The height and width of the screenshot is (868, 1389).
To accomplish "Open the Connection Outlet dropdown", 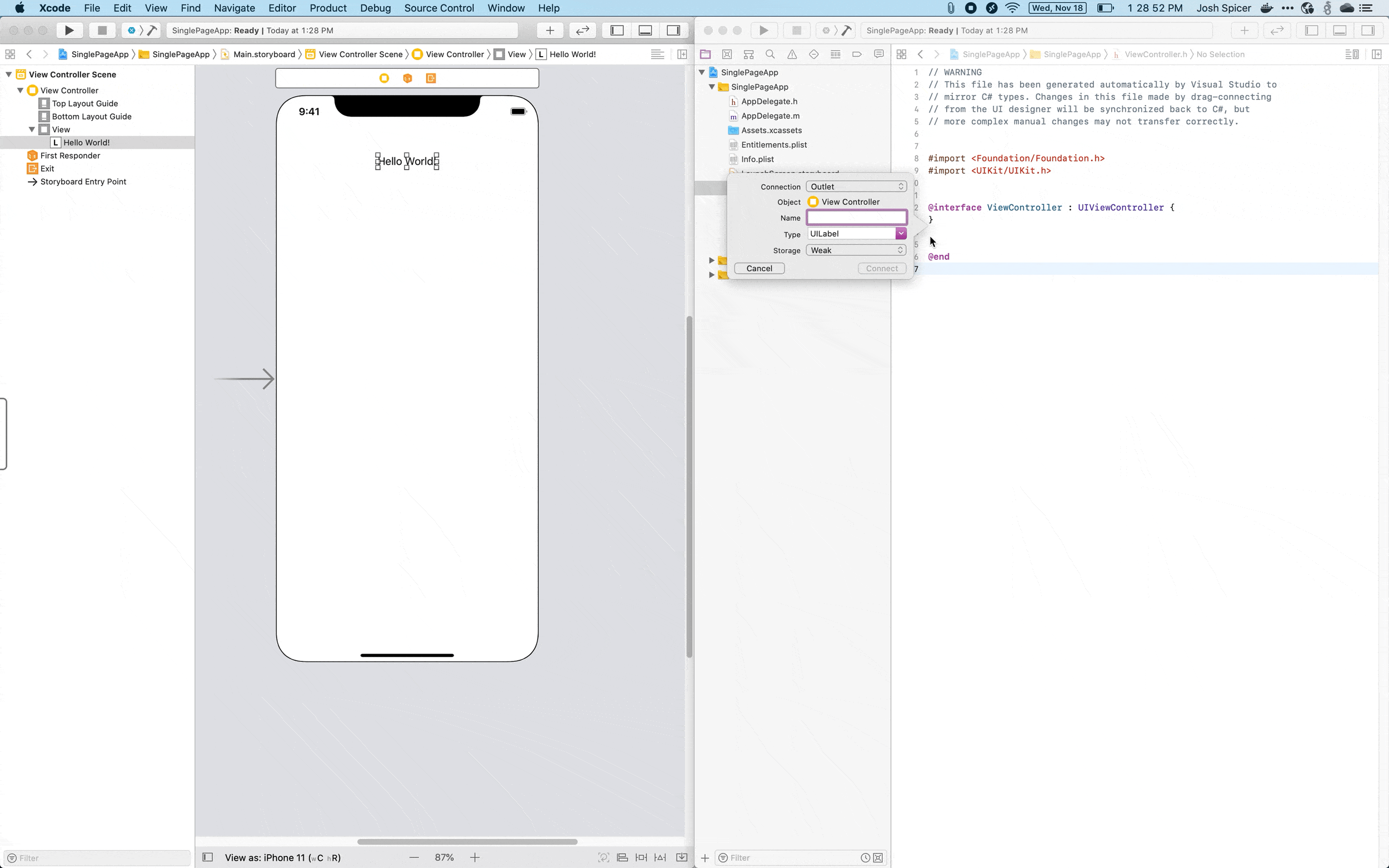I will (x=856, y=187).
